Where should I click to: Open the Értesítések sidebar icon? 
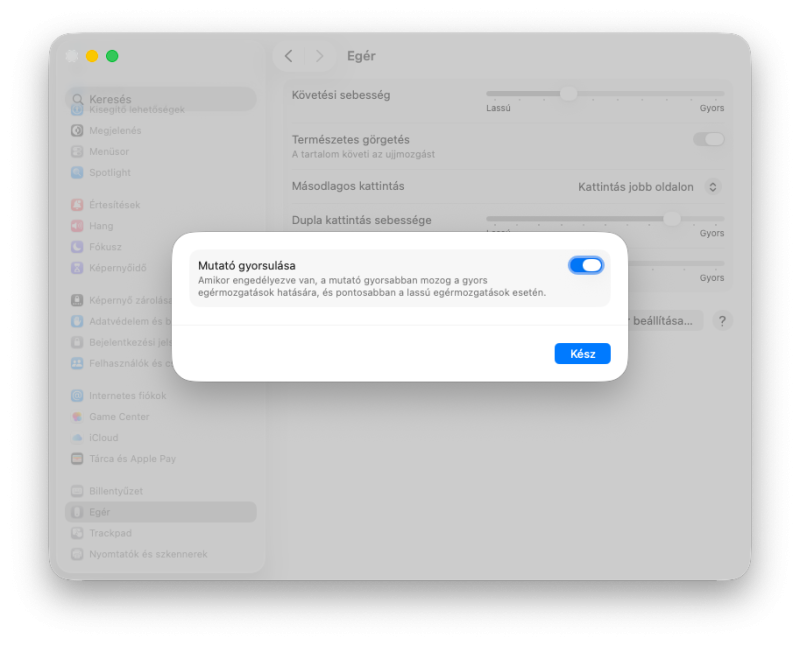point(77,205)
